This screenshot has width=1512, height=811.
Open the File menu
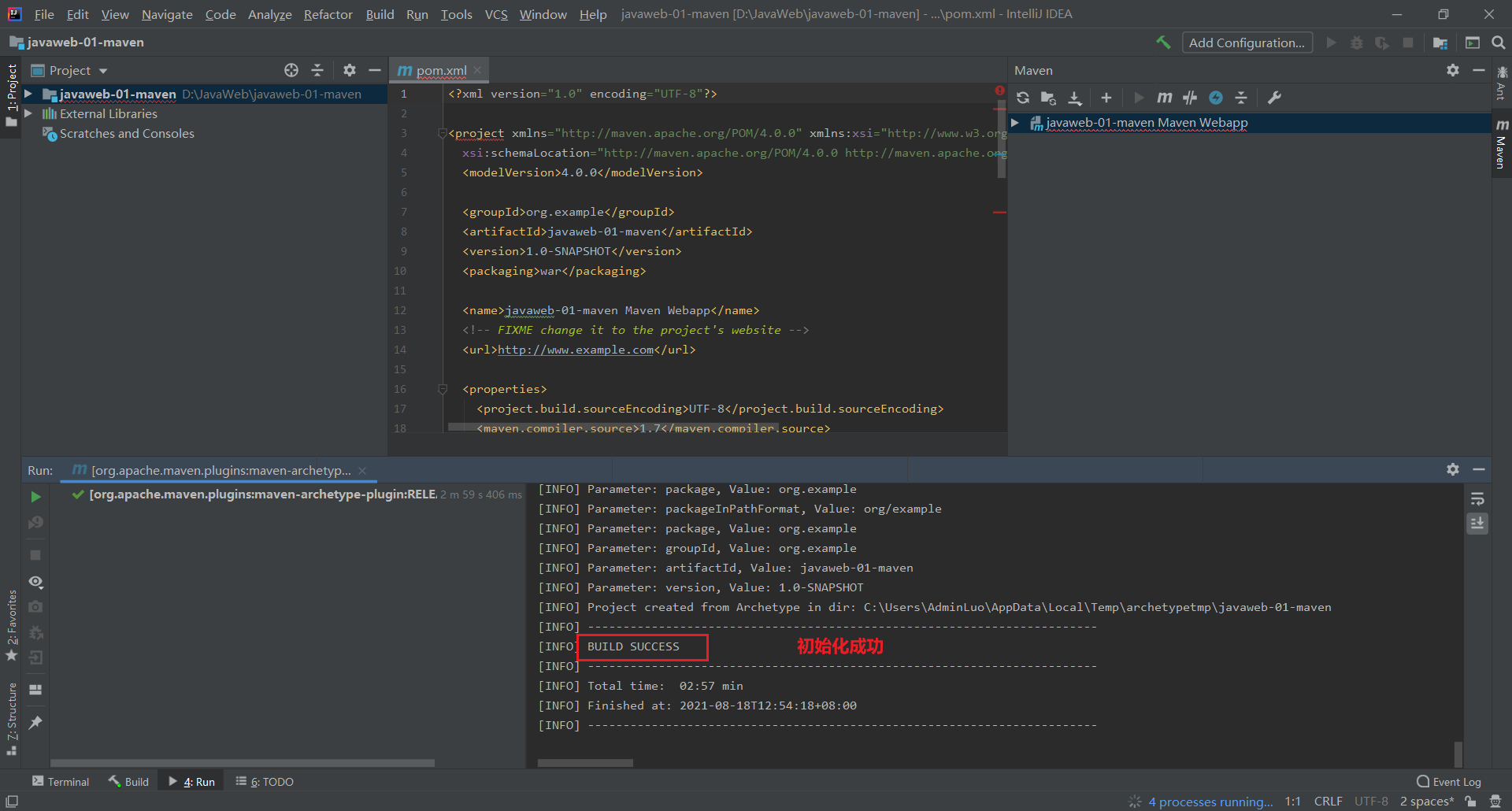[44, 14]
